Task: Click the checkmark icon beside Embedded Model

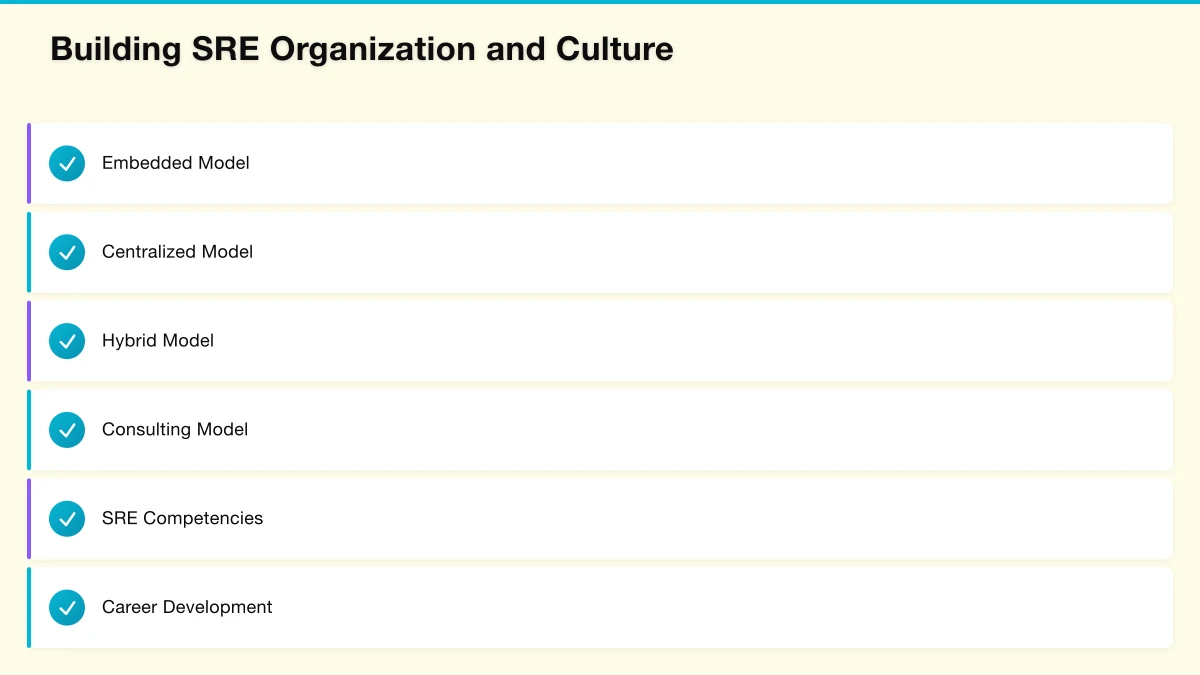Action: coord(67,163)
